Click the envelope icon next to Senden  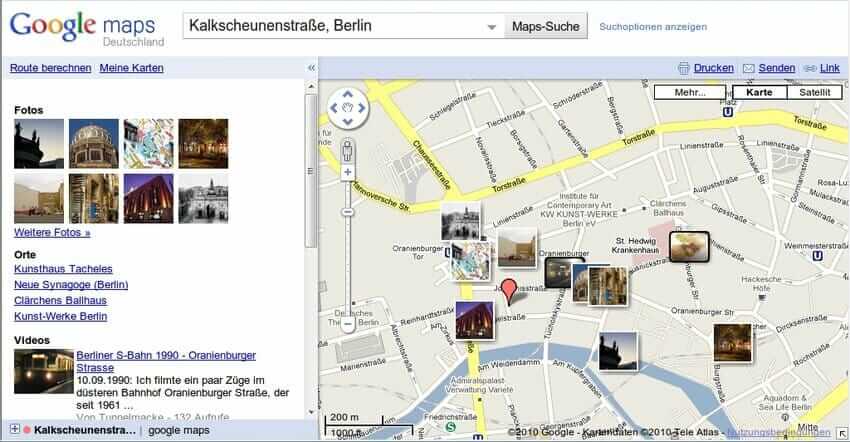tap(749, 68)
